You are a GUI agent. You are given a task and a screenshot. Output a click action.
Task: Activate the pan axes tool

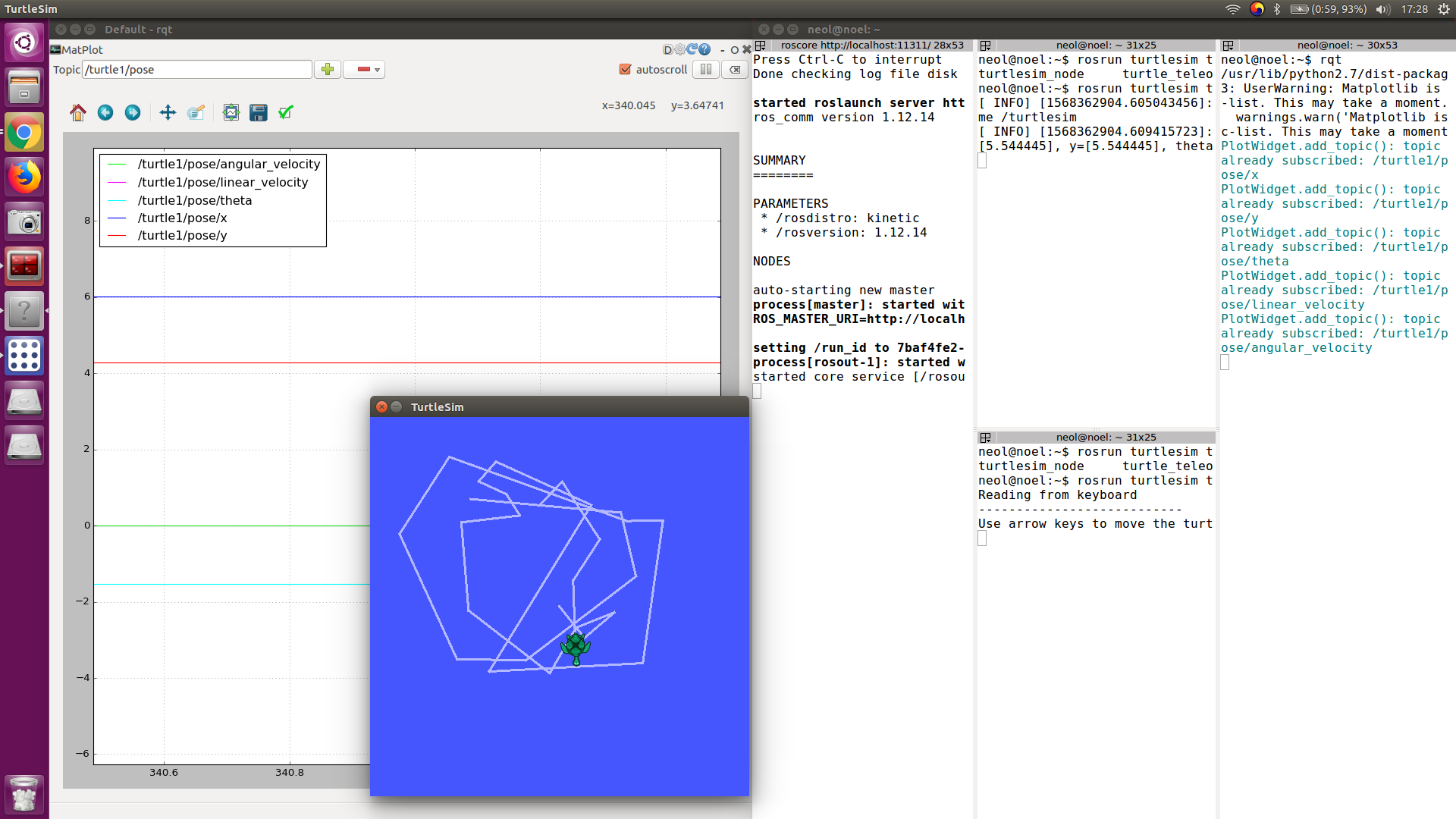[168, 113]
